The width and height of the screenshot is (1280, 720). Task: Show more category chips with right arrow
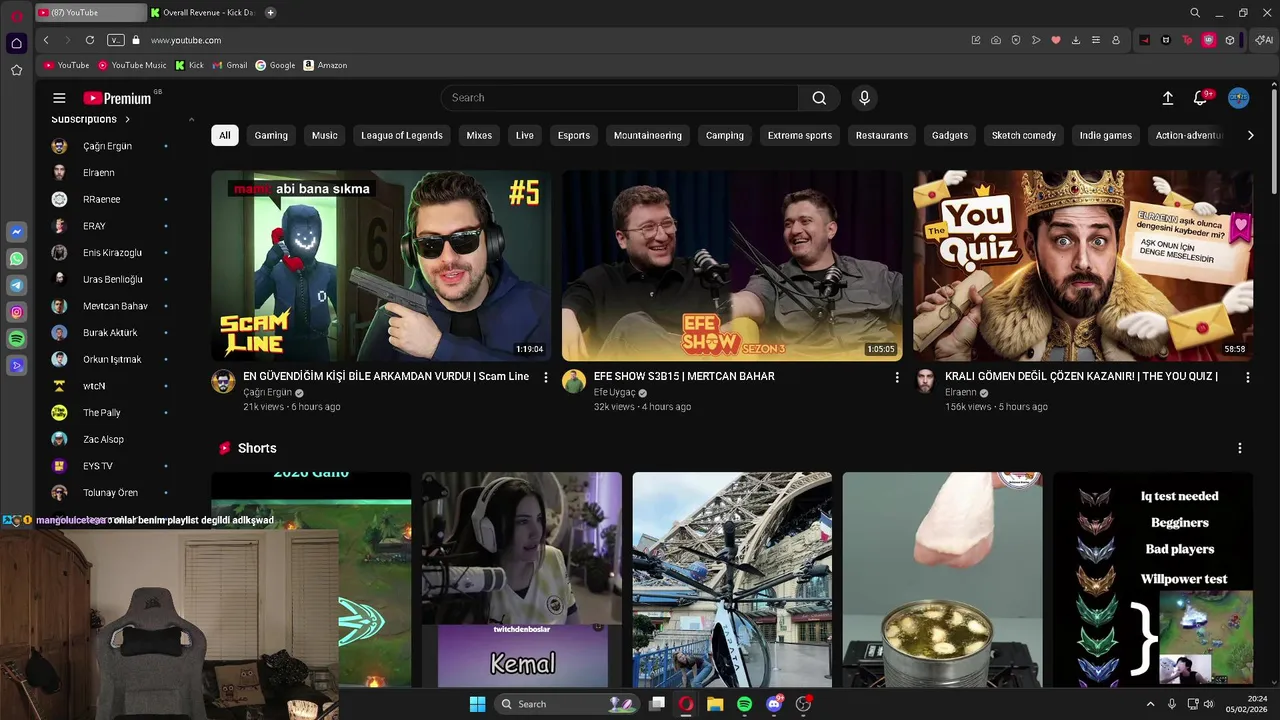point(1250,135)
